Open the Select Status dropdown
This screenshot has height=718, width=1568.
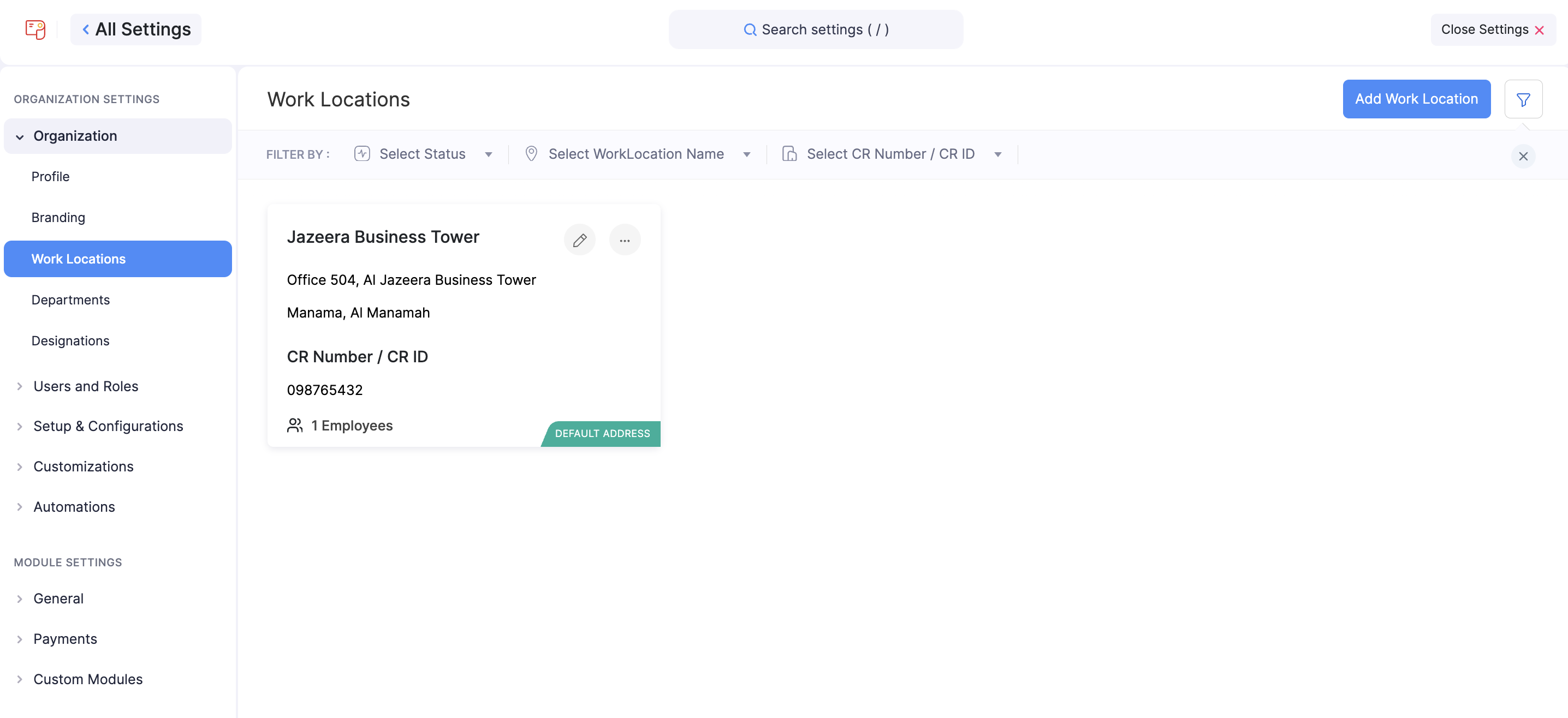tap(423, 154)
